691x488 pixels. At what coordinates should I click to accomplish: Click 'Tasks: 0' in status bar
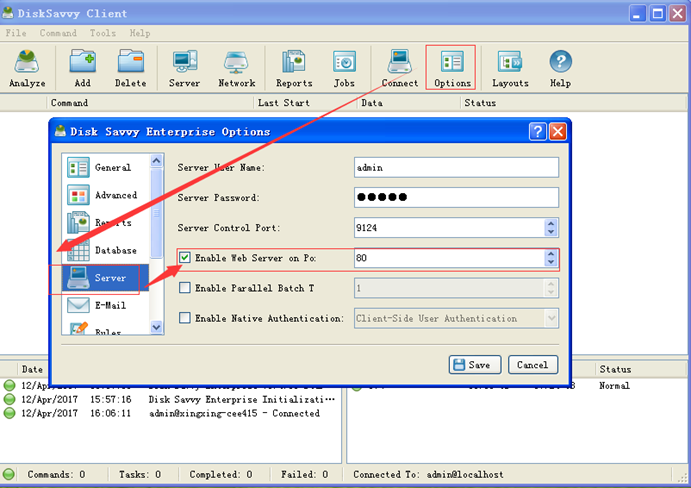[140, 474]
